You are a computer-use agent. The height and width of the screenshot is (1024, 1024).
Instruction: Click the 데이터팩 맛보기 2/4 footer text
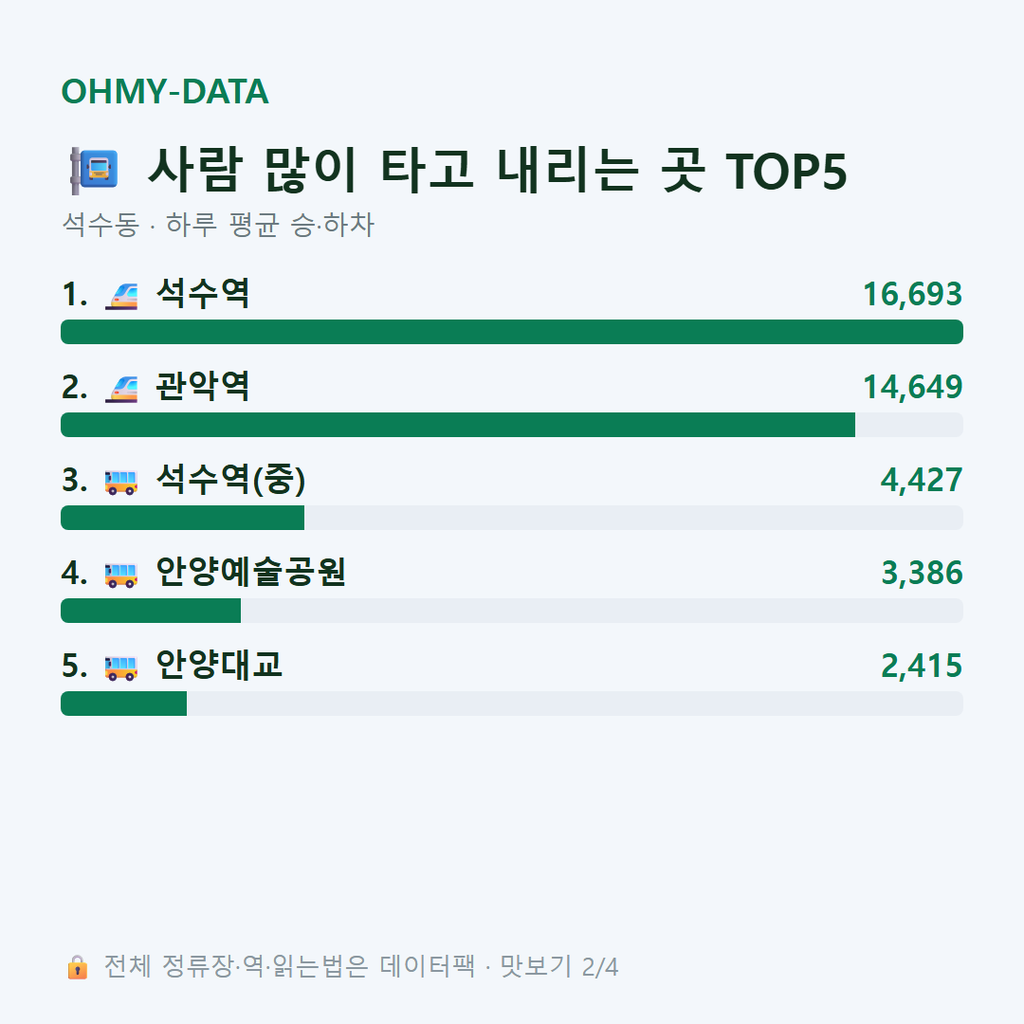pyautogui.click(x=499, y=967)
